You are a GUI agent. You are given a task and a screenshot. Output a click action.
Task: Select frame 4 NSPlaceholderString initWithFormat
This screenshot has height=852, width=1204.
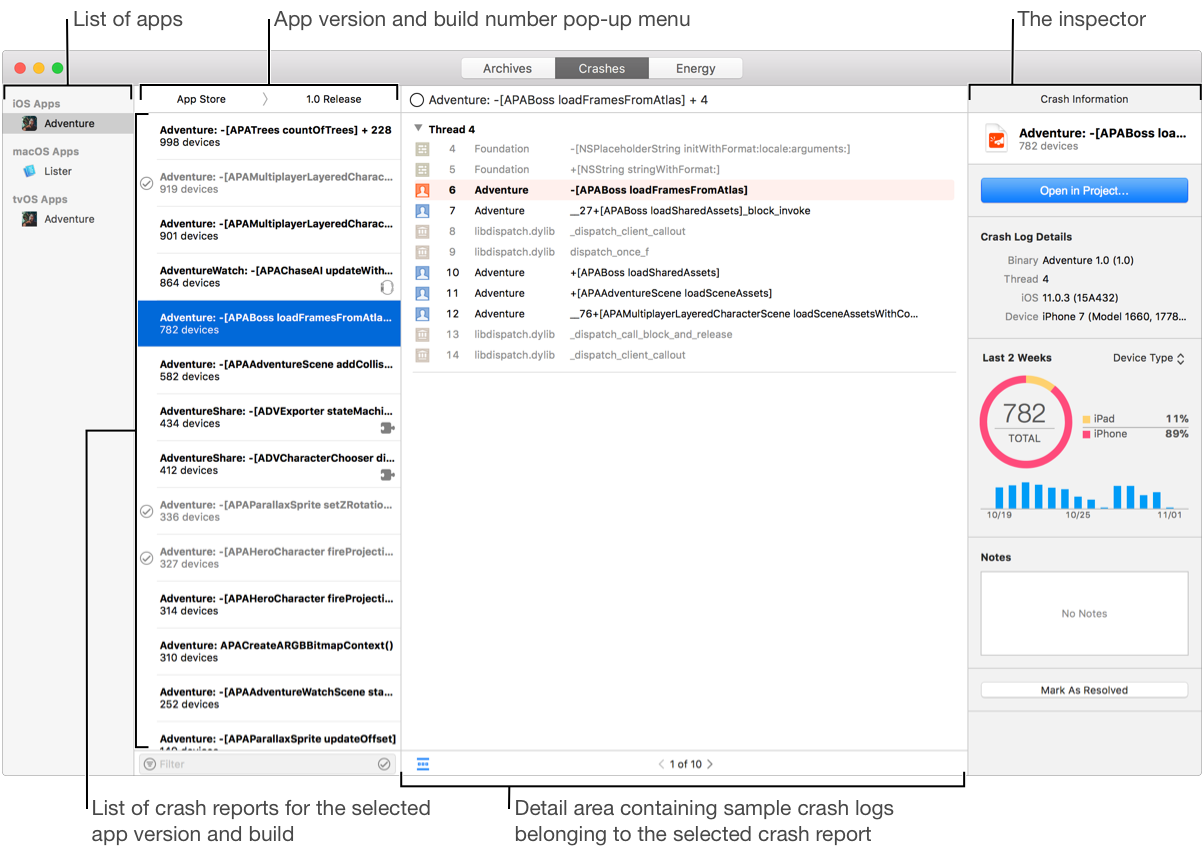point(684,148)
